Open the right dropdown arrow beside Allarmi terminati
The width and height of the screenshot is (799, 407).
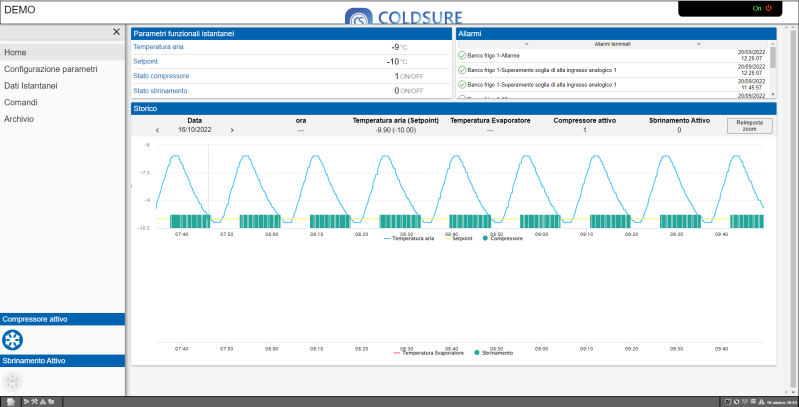[699, 44]
